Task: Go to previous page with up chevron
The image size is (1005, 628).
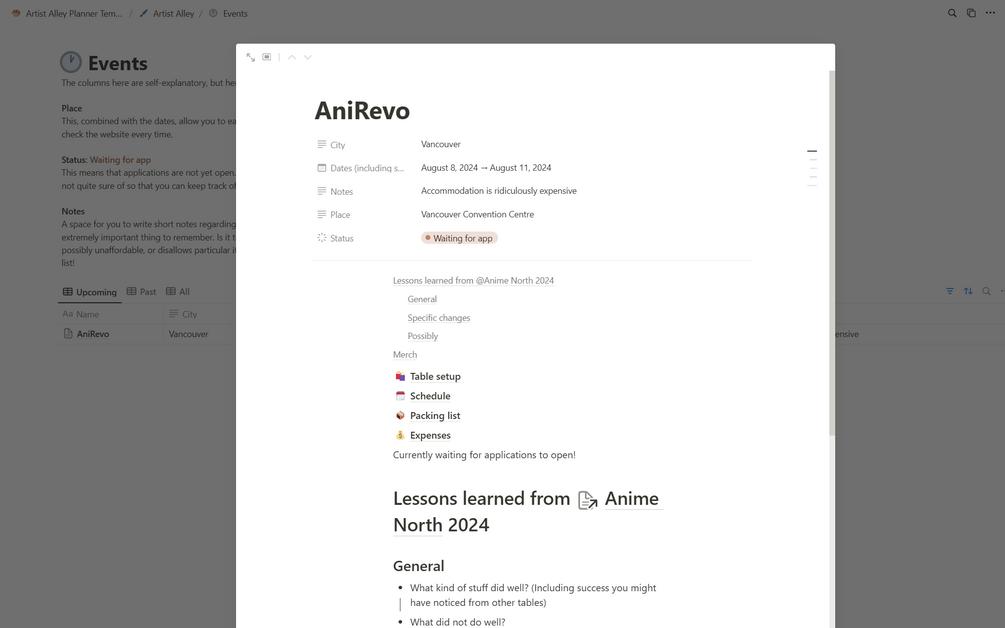Action: pyautogui.click(x=292, y=58)
